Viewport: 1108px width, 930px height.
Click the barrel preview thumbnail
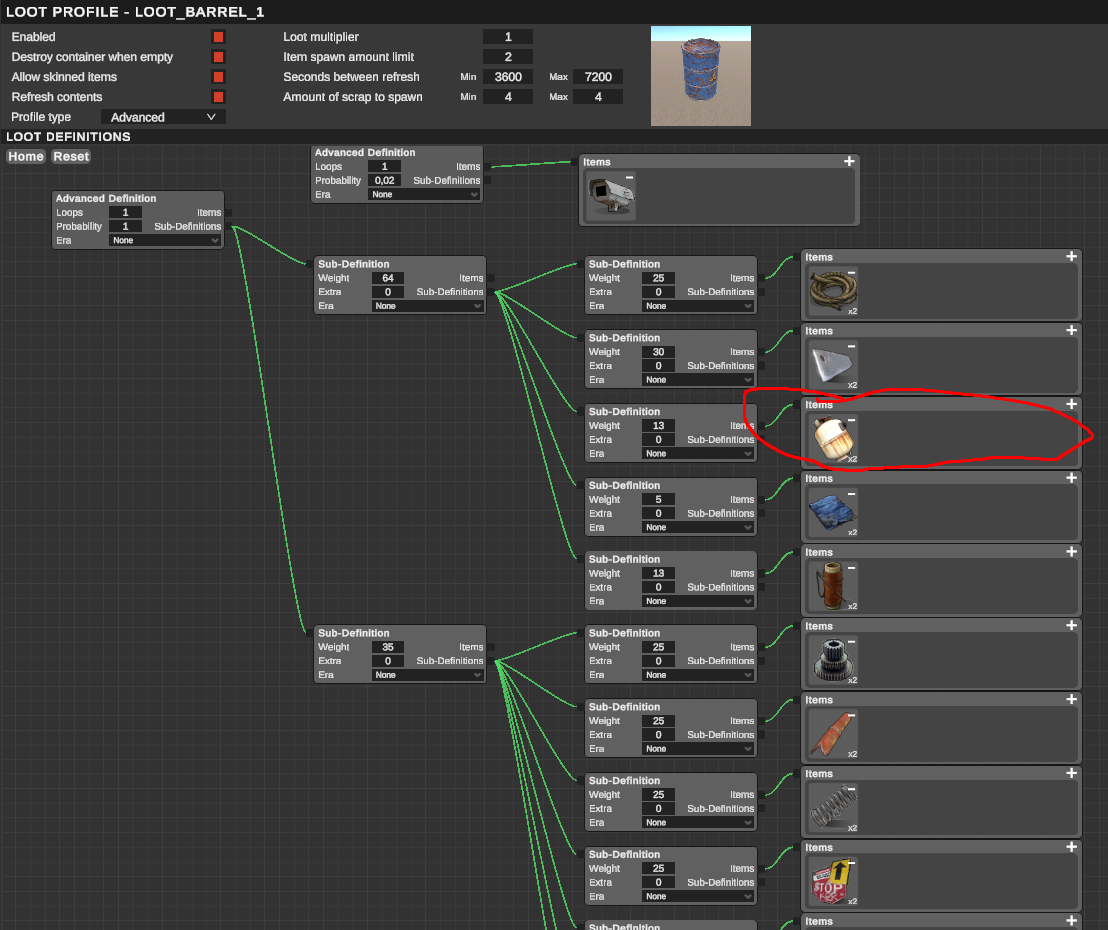(700, 76)
